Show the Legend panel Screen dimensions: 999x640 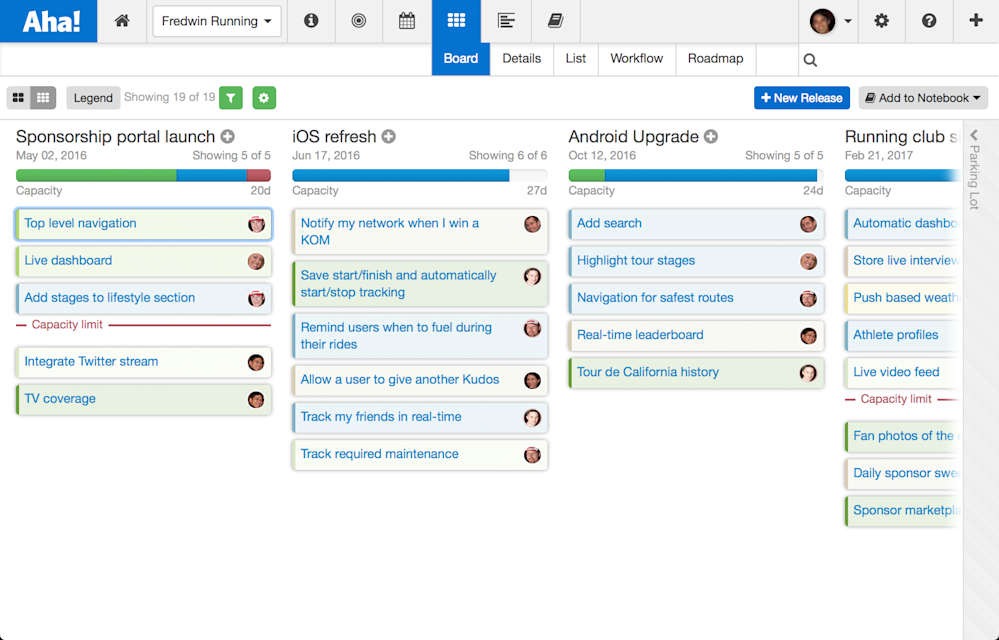click(93, 97)
